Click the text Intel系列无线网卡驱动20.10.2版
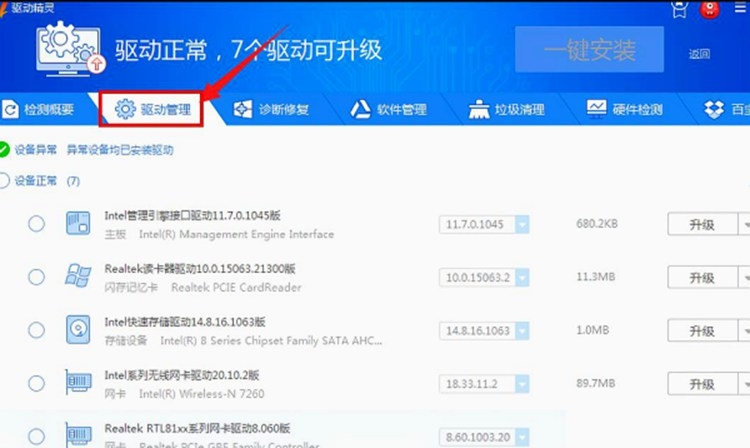 click(x=182, y=375)
